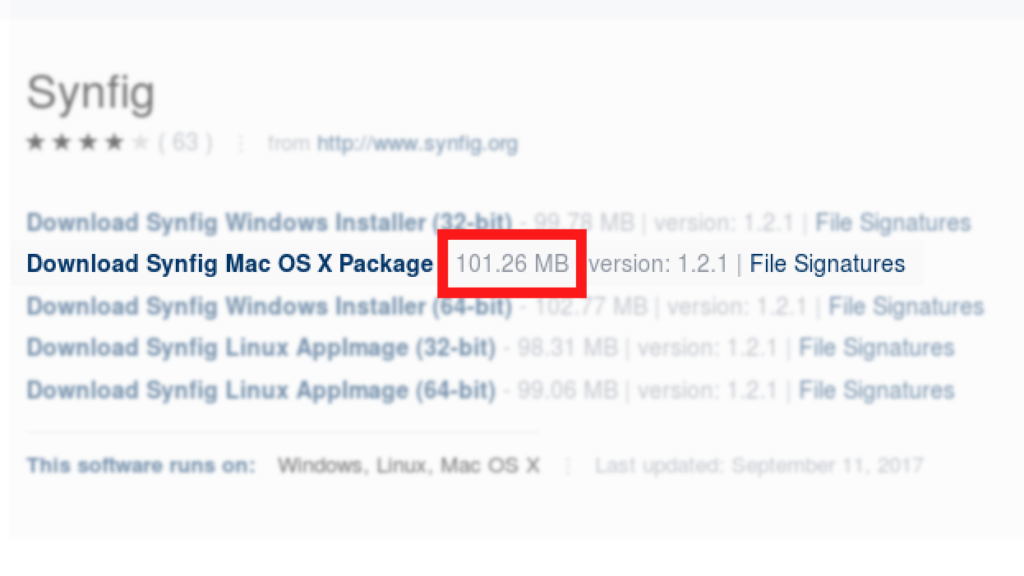Click the highlighted 101.26 MB file size

pos(512,264)
